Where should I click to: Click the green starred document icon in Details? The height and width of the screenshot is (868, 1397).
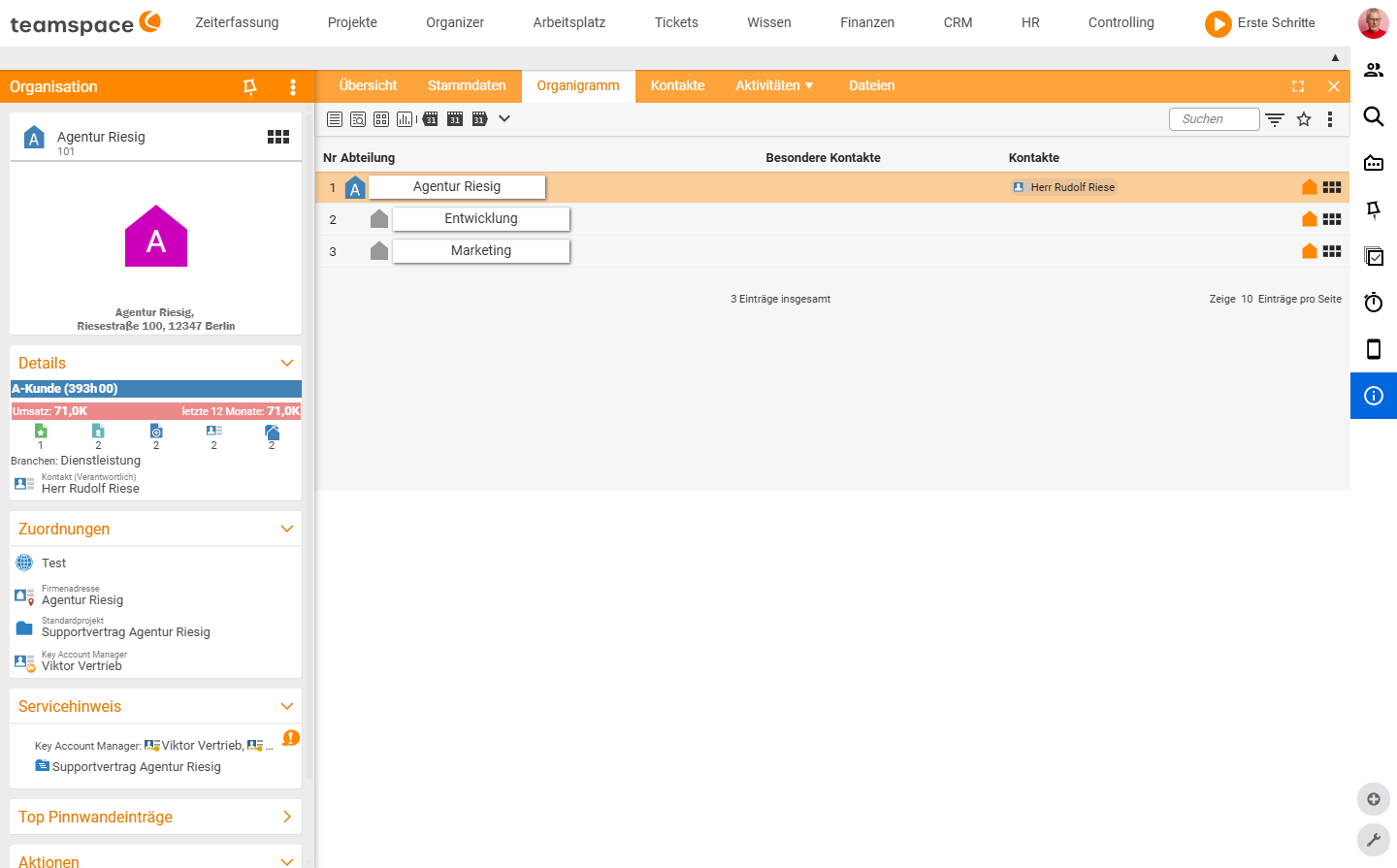coord(41,431)
